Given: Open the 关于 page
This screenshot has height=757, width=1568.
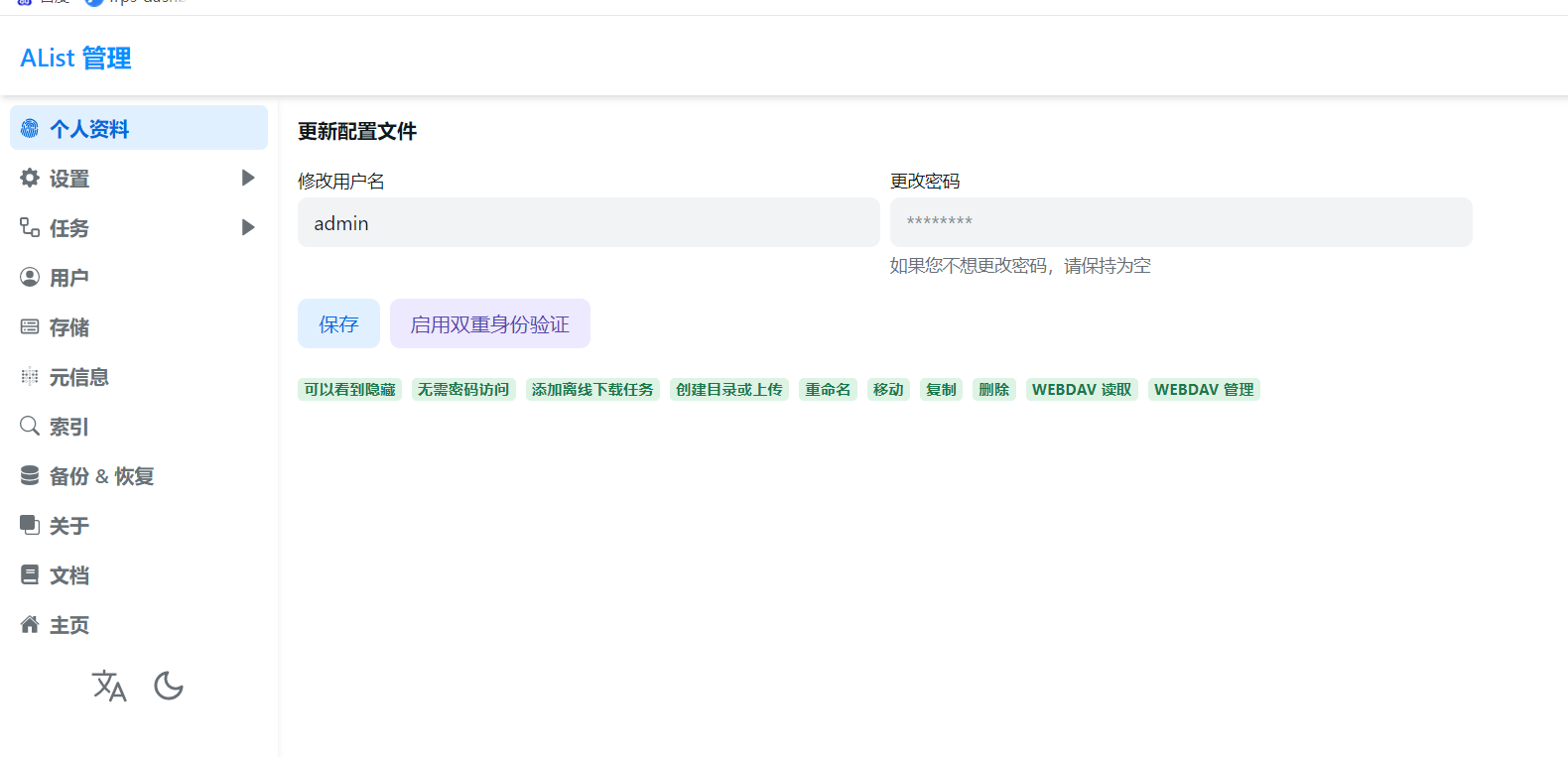Looking at the screenshot, I should pyautogui.click(x=139, y=525).
